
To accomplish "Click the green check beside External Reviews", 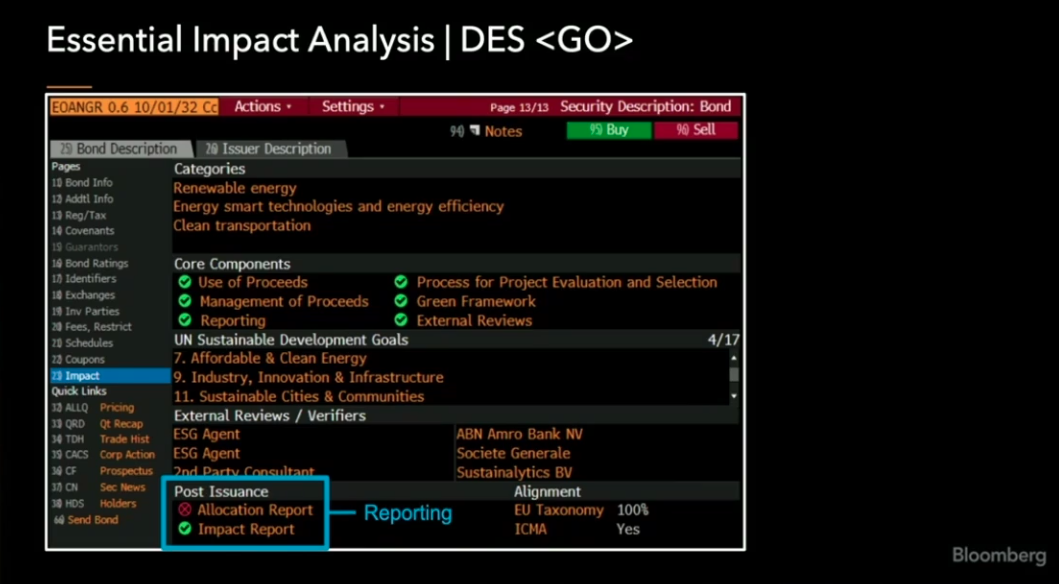I will pyautogui.click(x=401, y=321).
